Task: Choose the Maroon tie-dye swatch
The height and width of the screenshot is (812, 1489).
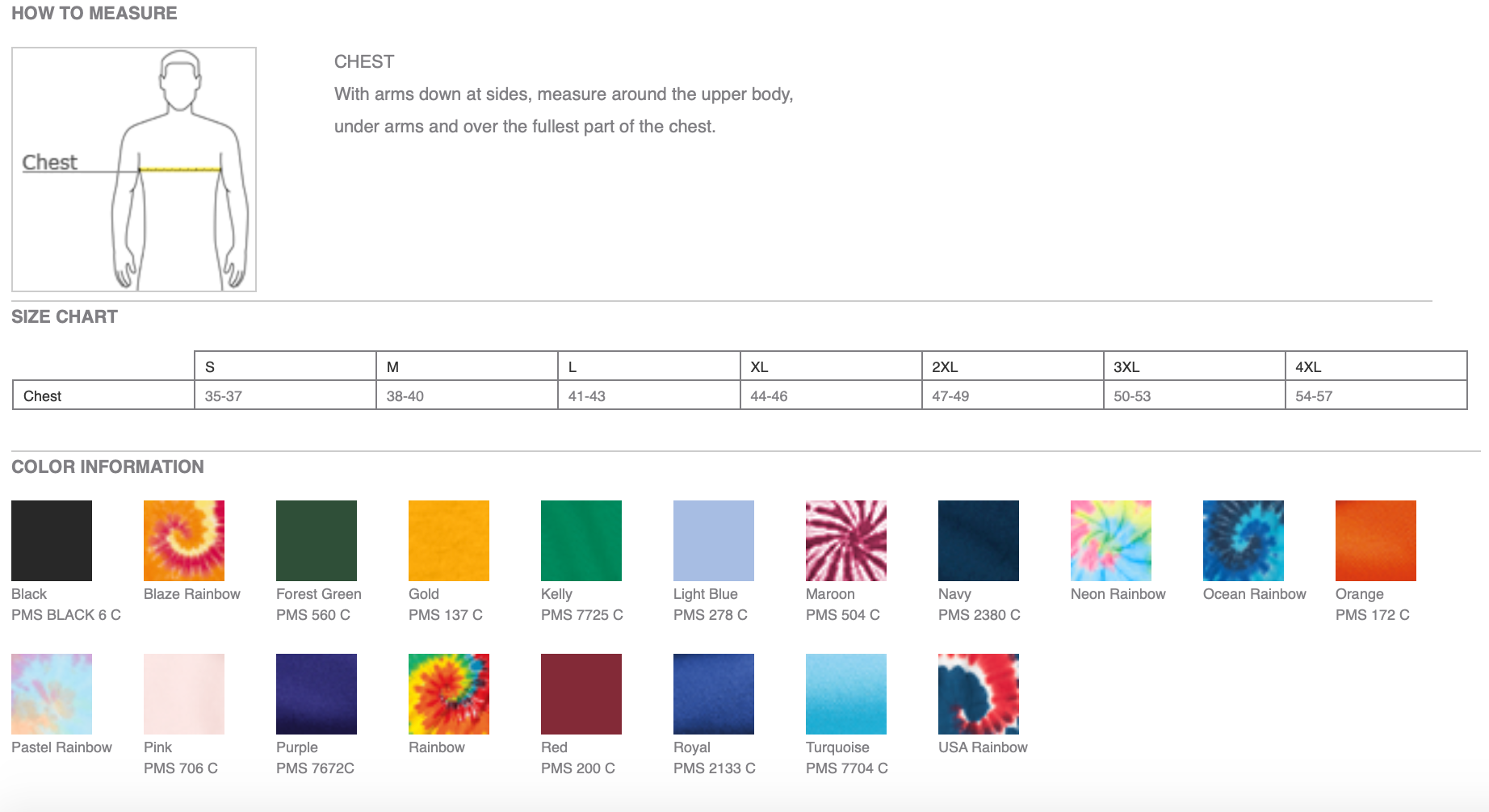Action: (x=846, y=541)
